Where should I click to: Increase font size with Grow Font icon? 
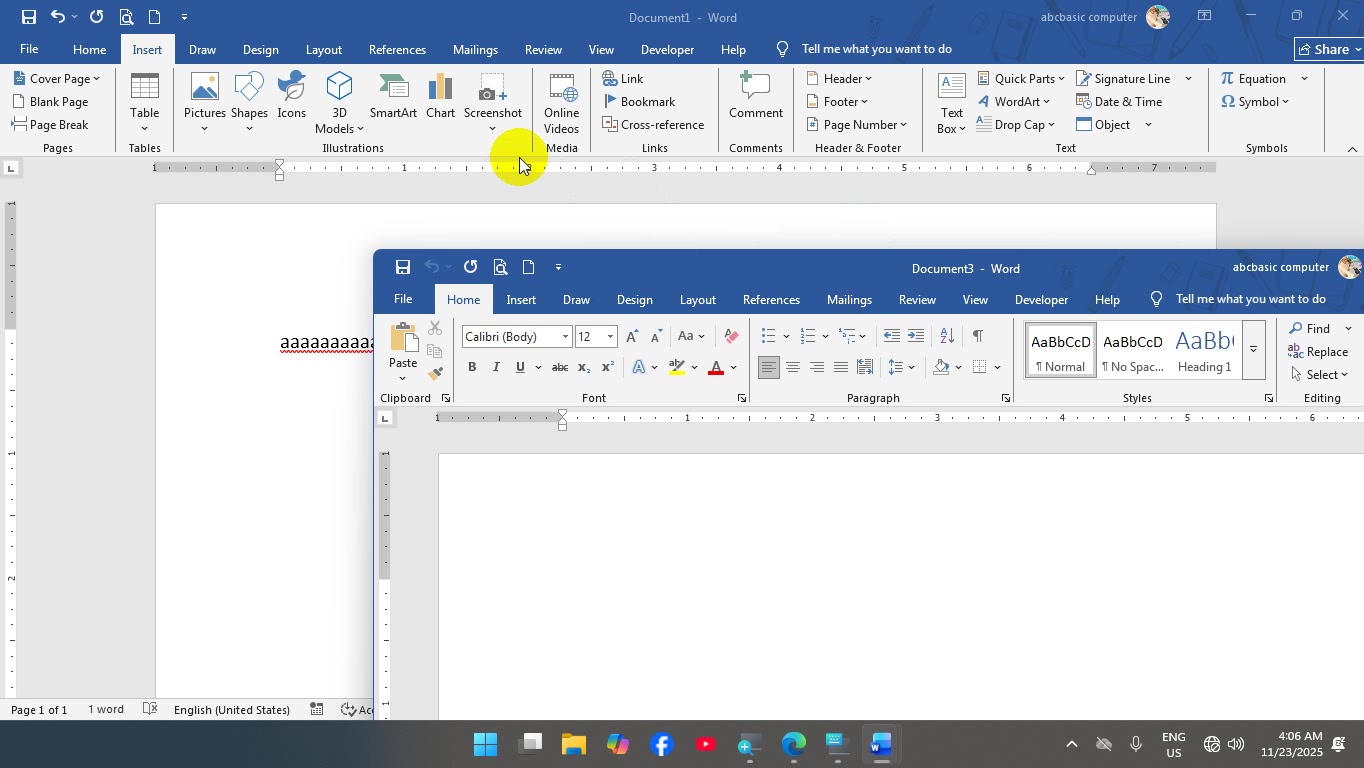pyautogui.click(x=631, y=337)
